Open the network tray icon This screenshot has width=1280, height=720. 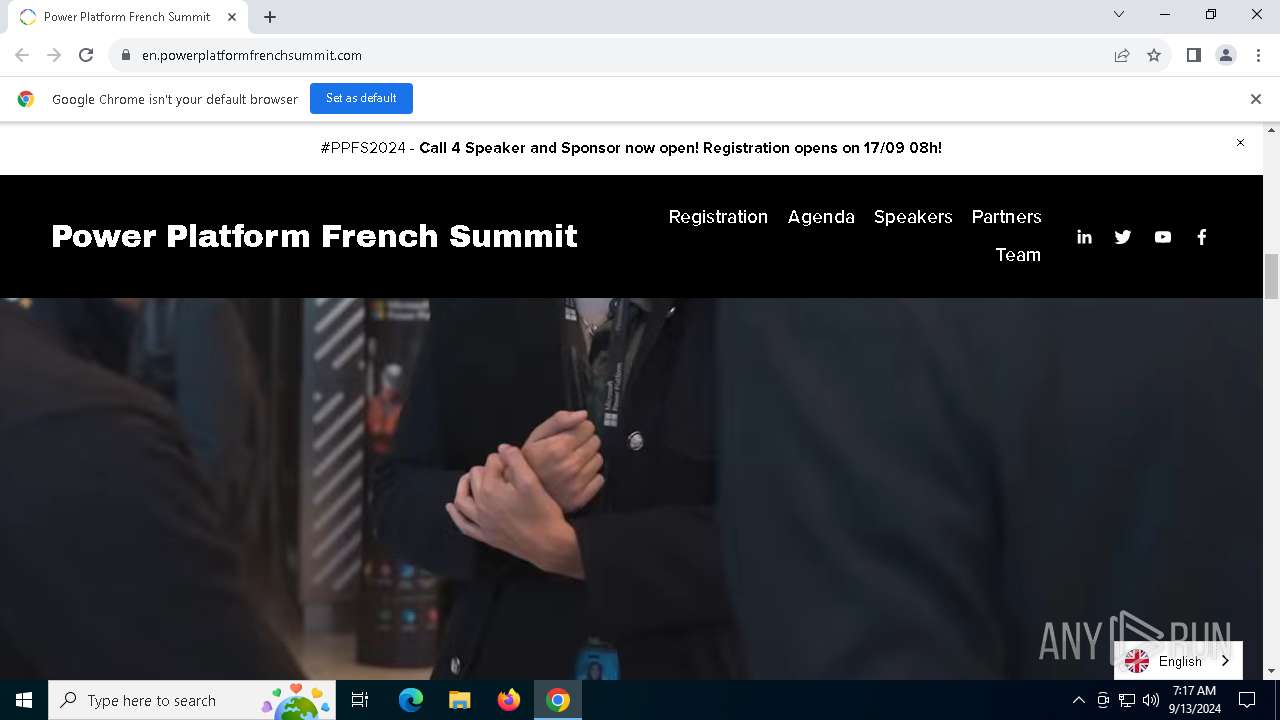coord(1127,700)
